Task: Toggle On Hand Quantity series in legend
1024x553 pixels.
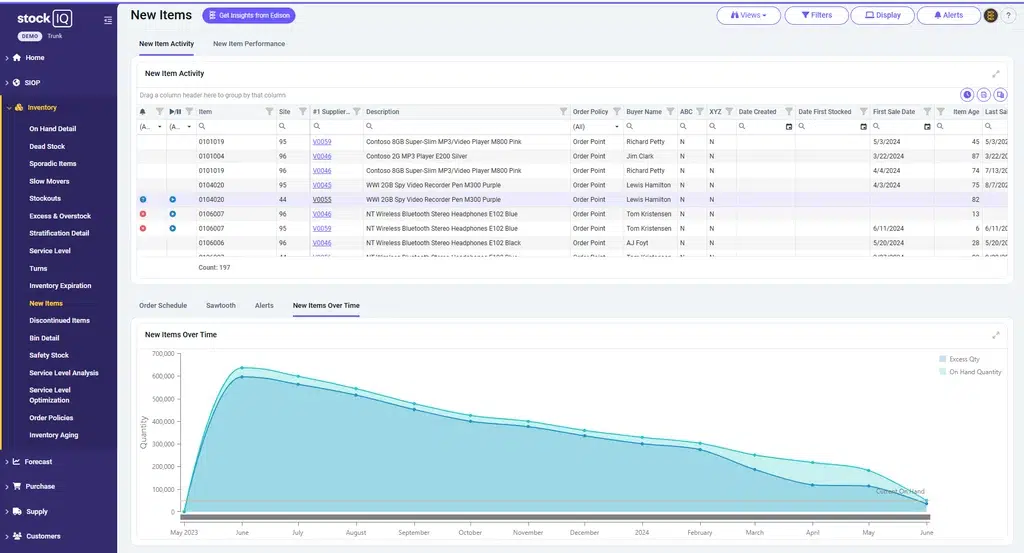Action: pos(970,371)
